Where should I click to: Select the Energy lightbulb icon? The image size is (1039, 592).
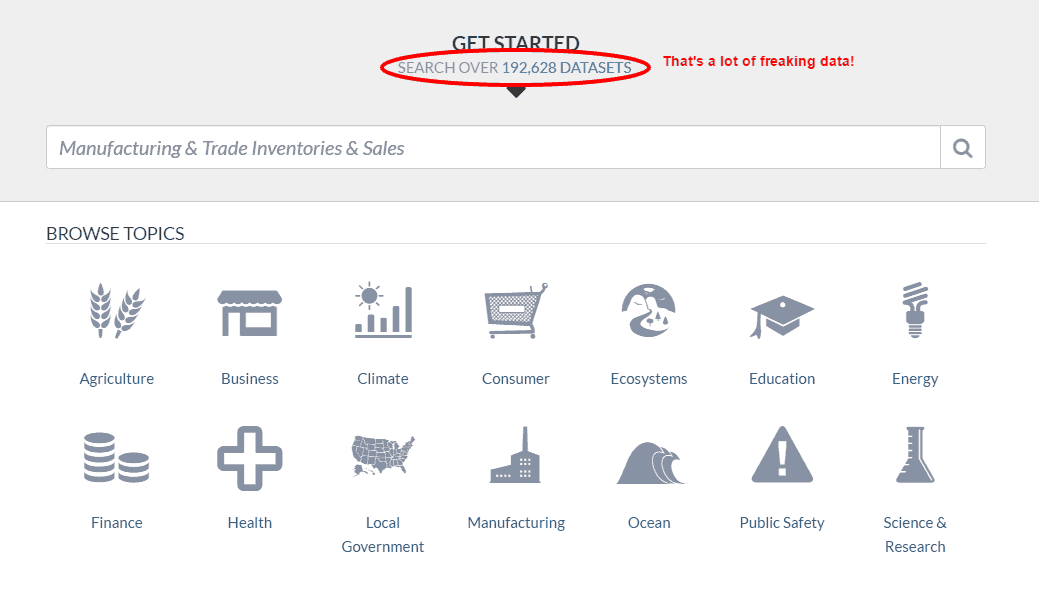914,310
